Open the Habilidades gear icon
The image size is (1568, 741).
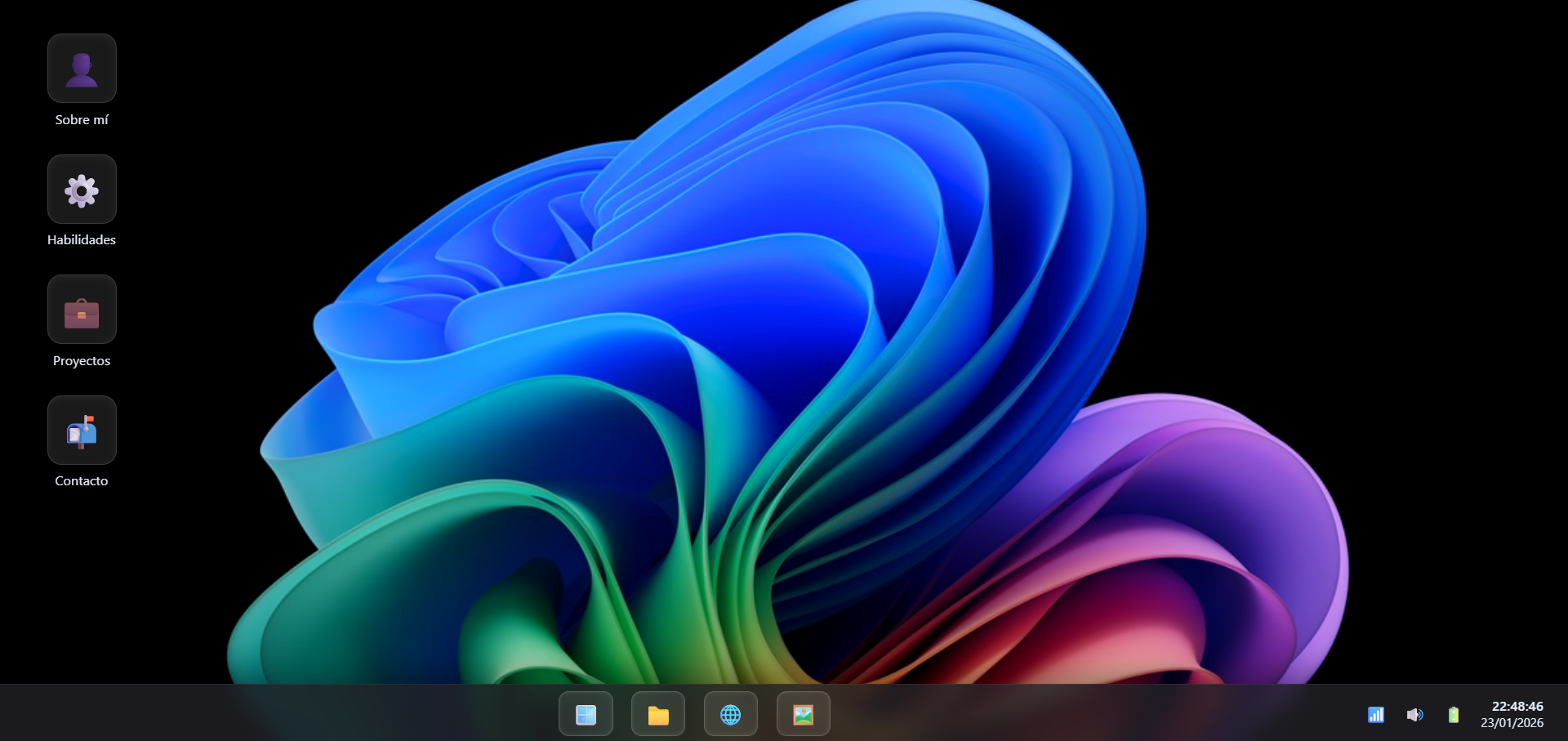tap(82, 190)
